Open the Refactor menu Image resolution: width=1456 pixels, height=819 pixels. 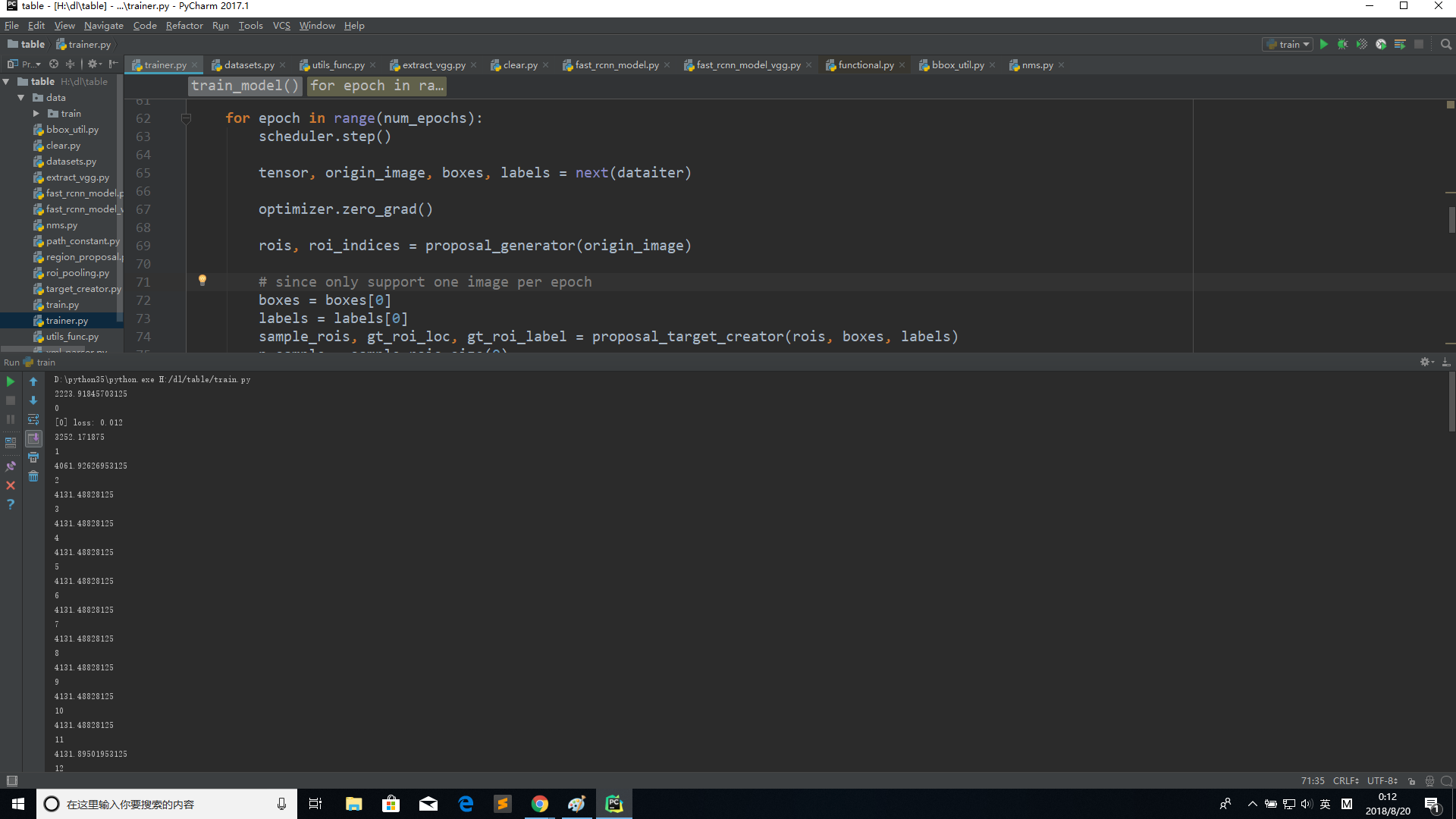pyautogui.click(x=184, y=26)
